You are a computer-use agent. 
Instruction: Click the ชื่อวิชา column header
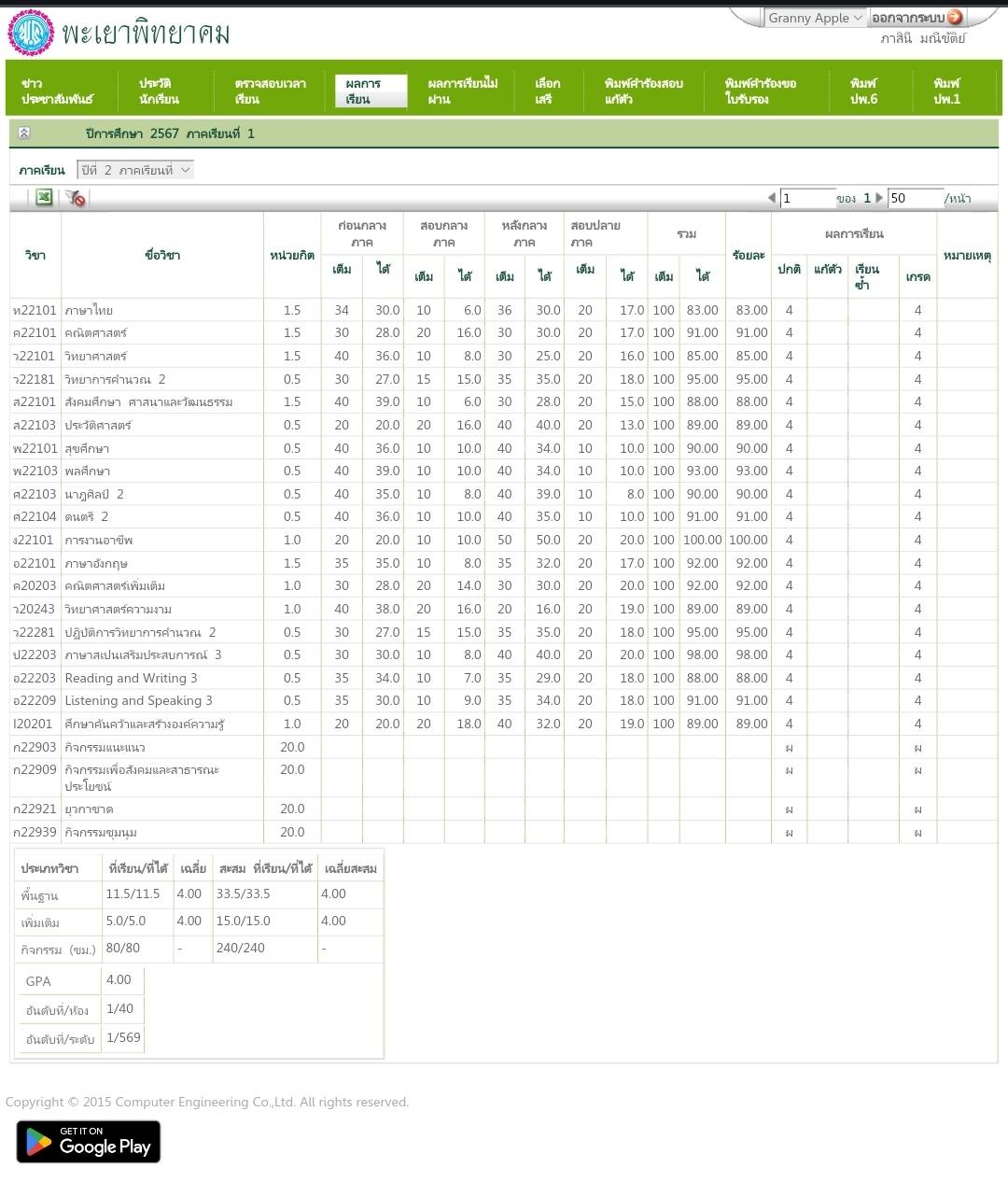(162, 255)
